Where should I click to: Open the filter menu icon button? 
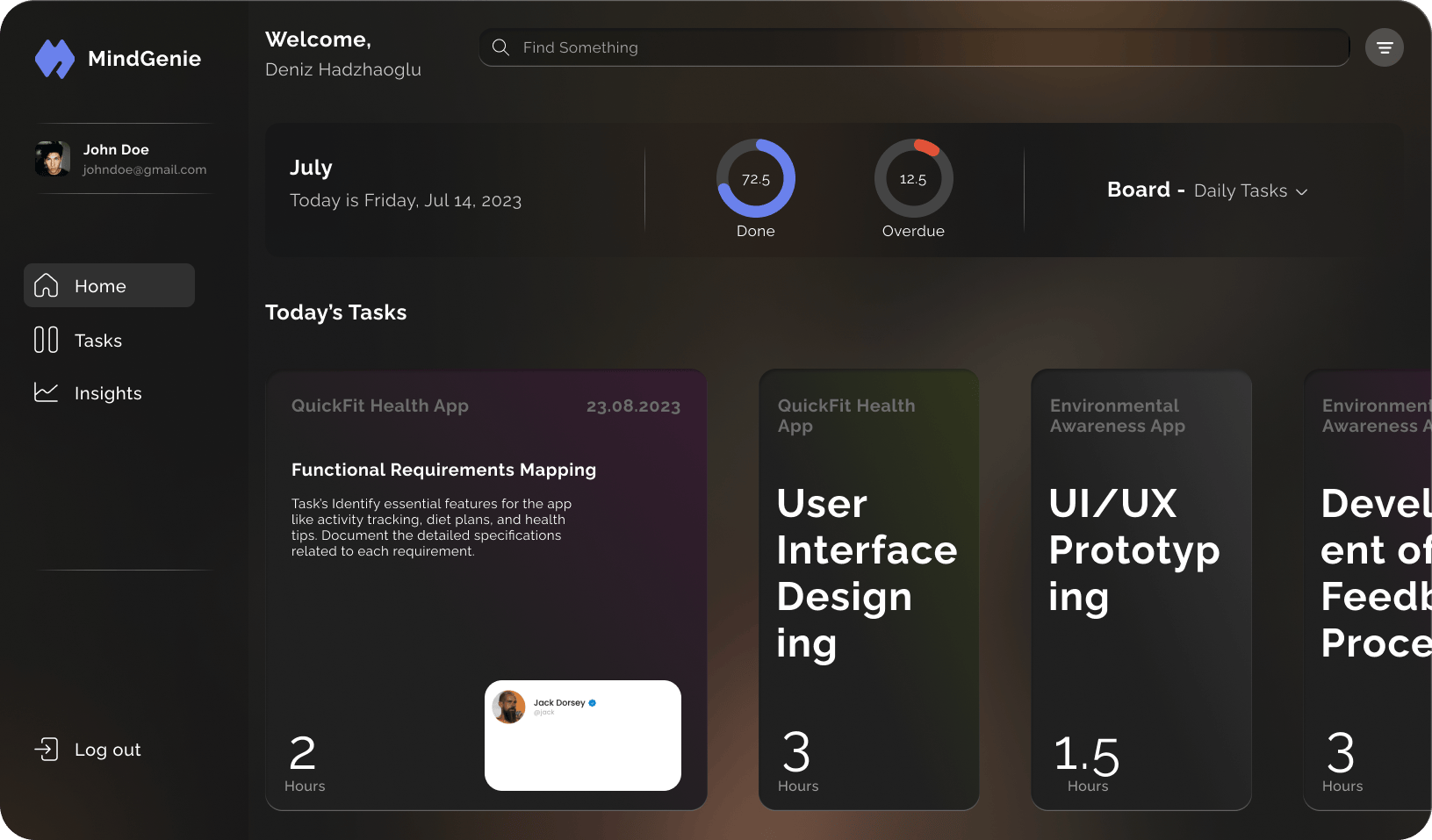(x=1385, y=47)
